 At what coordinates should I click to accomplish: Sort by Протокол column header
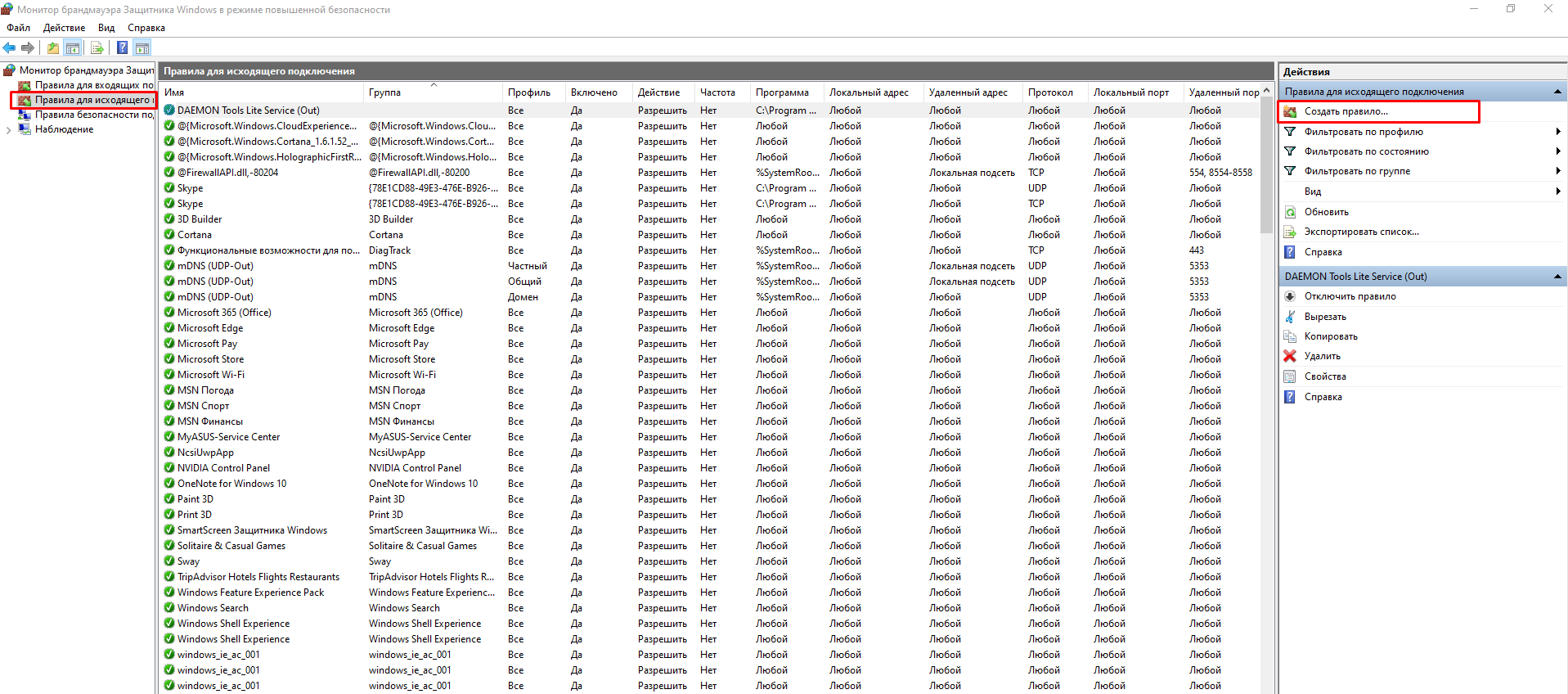(1056, 92)
